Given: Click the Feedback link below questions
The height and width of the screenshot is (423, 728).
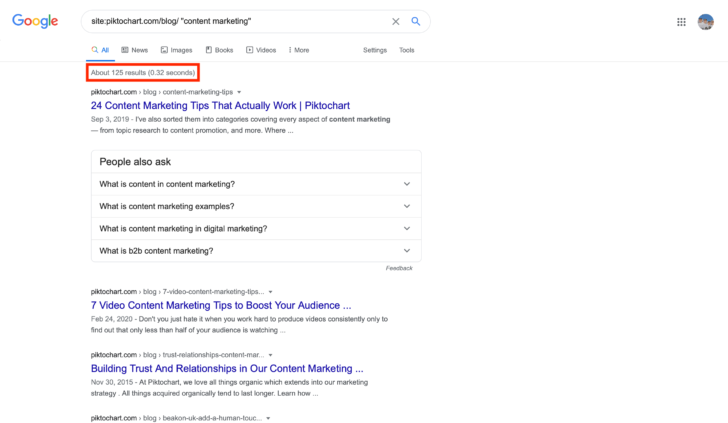Looking at the screenshot, I should coord(399,268).
